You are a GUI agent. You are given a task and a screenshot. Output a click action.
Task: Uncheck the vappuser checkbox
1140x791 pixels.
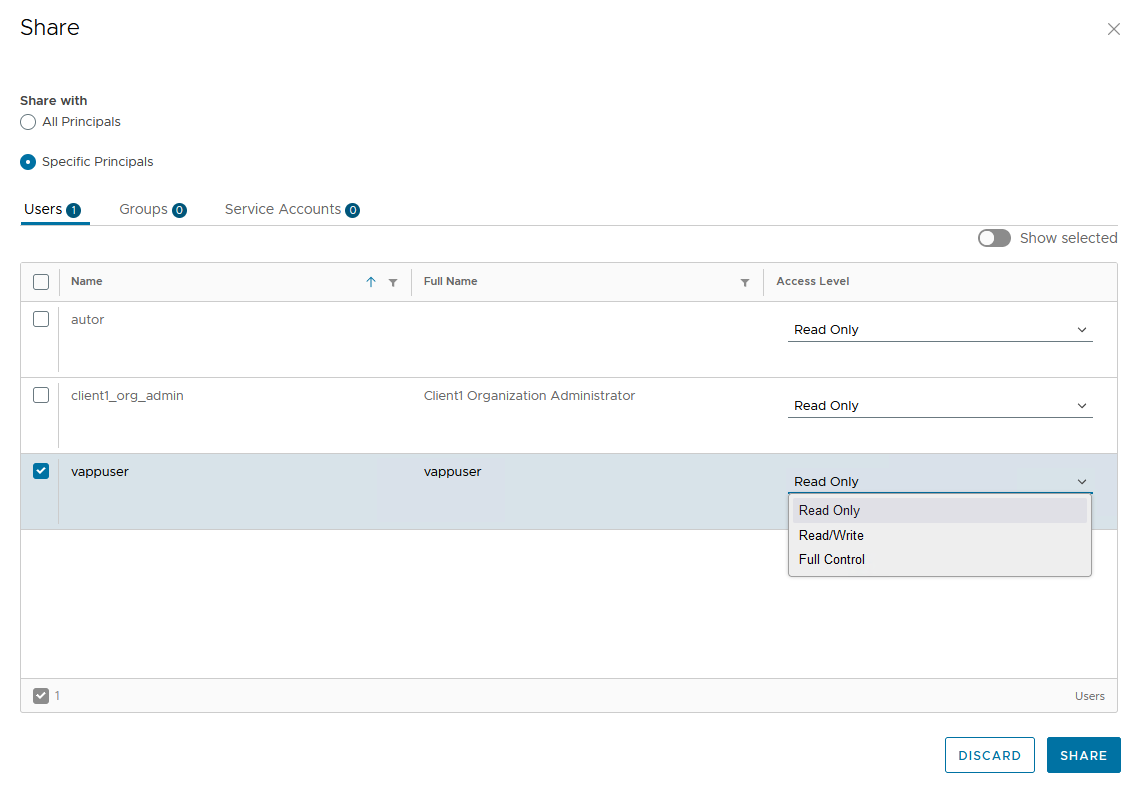coord(41,471)
